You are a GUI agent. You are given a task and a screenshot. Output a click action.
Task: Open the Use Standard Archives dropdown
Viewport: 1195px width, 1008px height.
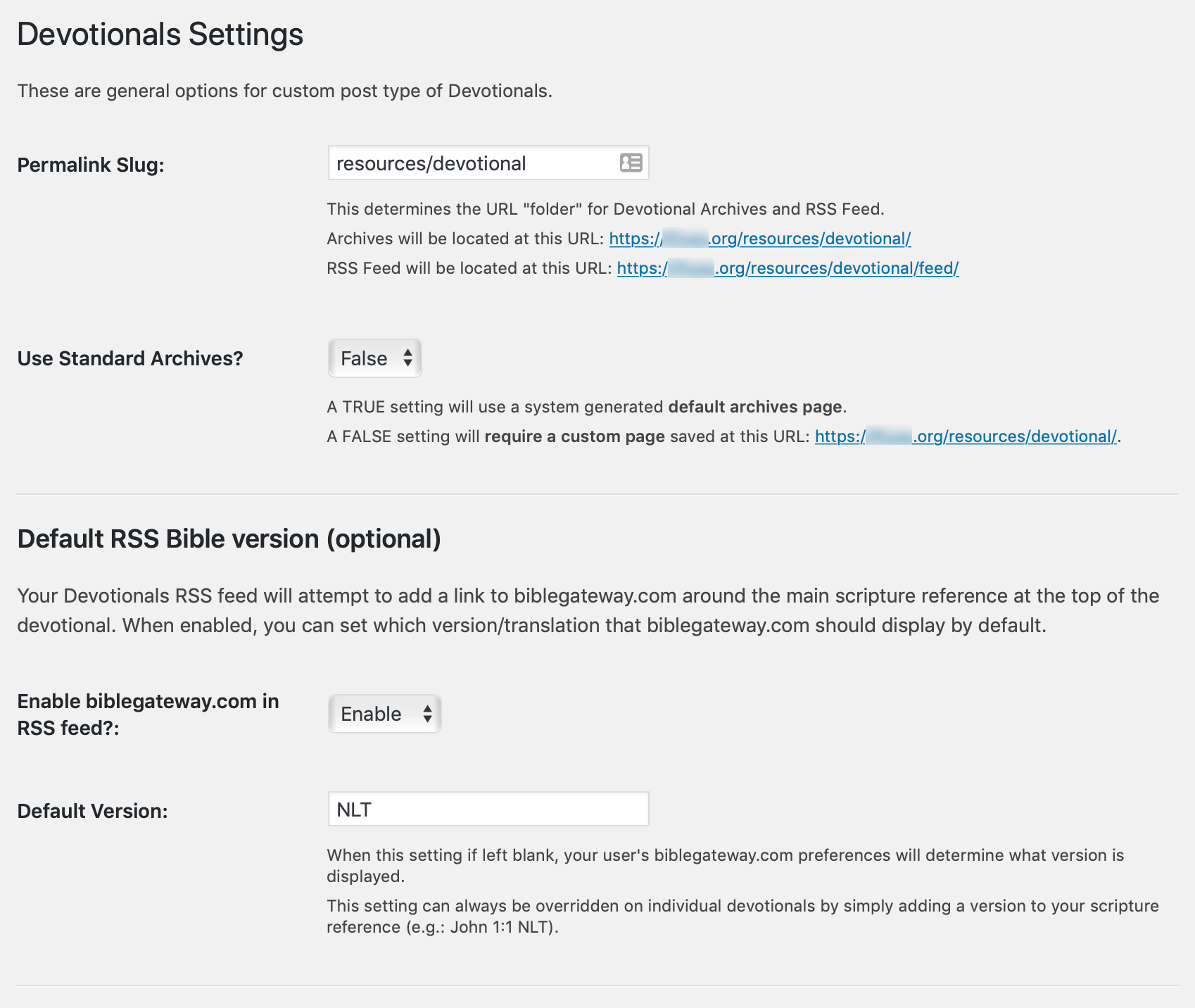pos(375,358)
